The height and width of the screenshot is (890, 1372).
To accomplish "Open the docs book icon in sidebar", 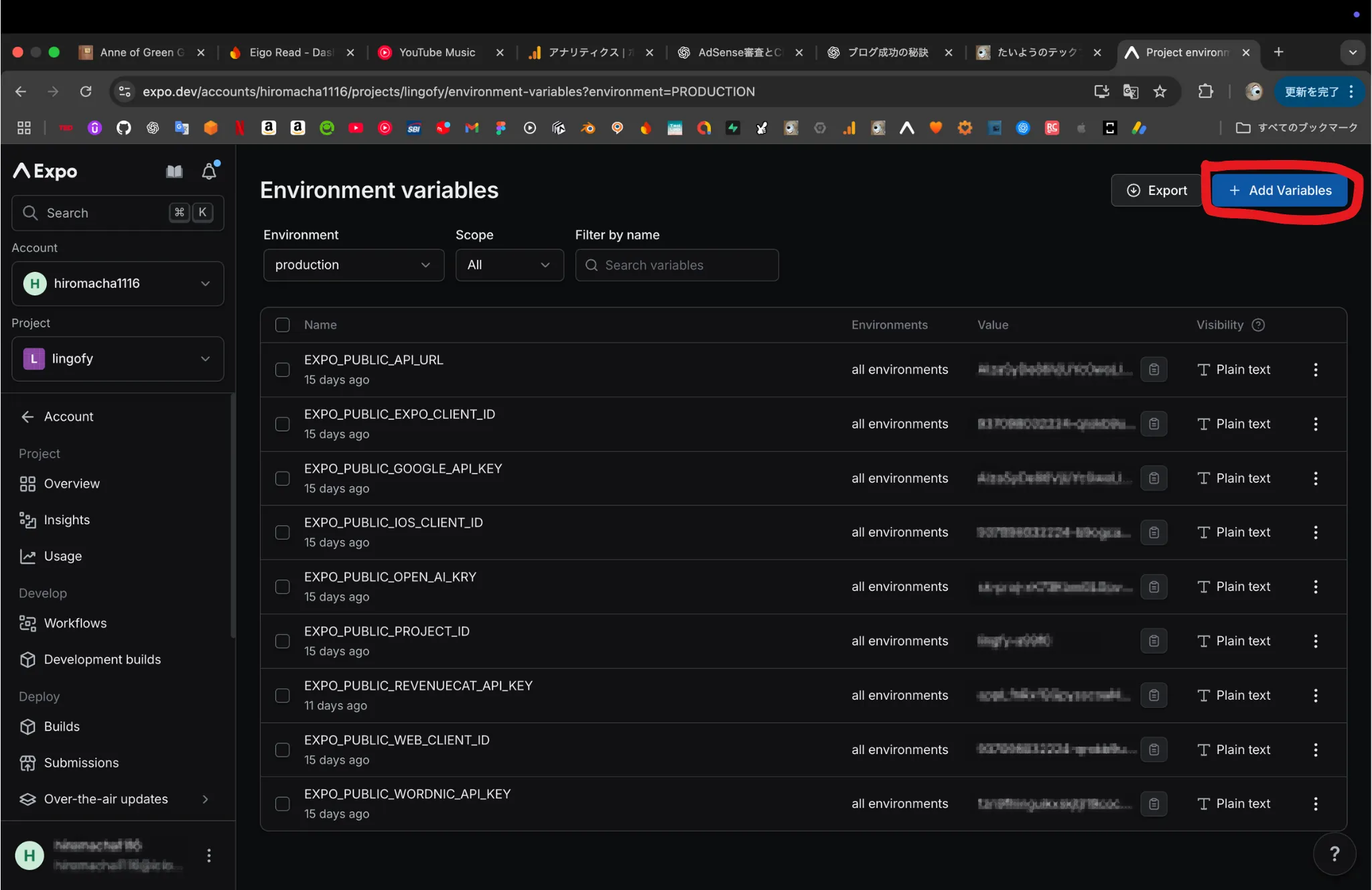I will pyautogui.click(x=174, y=172).
